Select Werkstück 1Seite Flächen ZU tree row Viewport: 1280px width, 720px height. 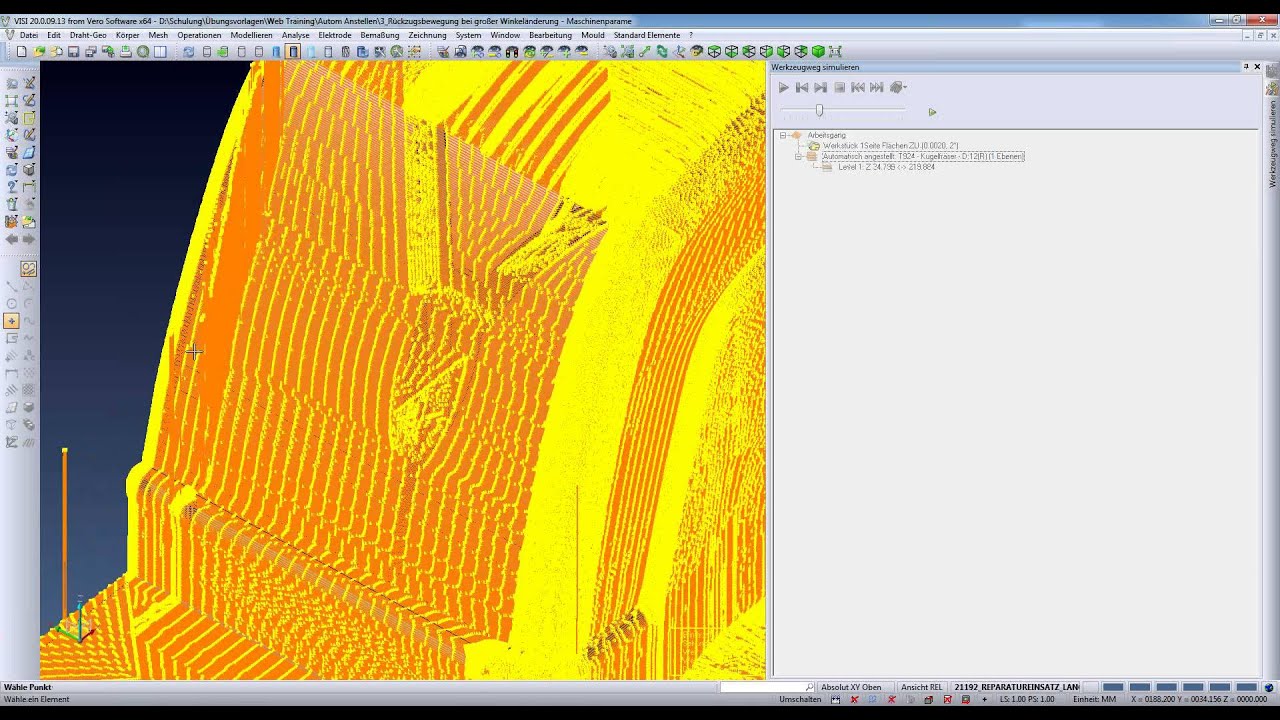pyautogui.click(x=890, y=146)
